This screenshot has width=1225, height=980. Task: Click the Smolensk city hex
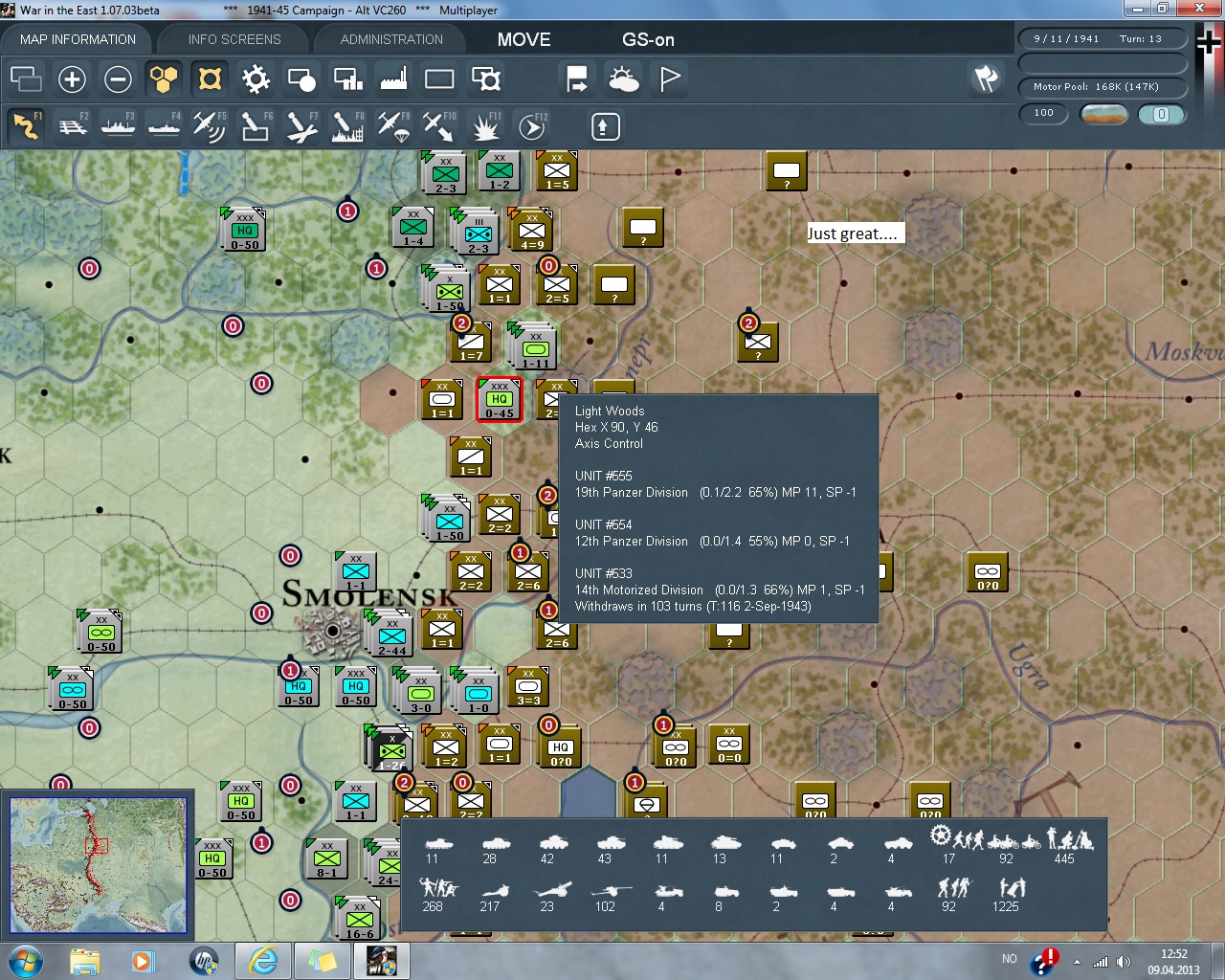(332, 631)
